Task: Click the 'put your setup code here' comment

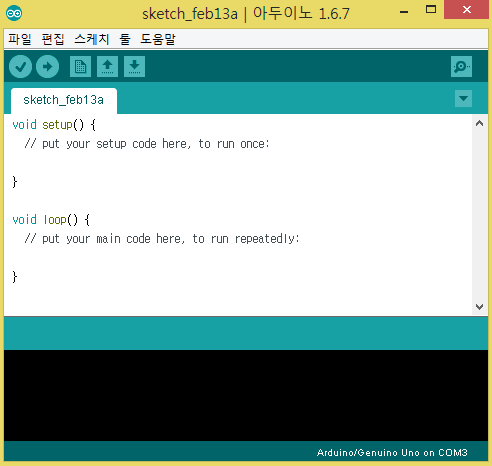Action: 147,144
